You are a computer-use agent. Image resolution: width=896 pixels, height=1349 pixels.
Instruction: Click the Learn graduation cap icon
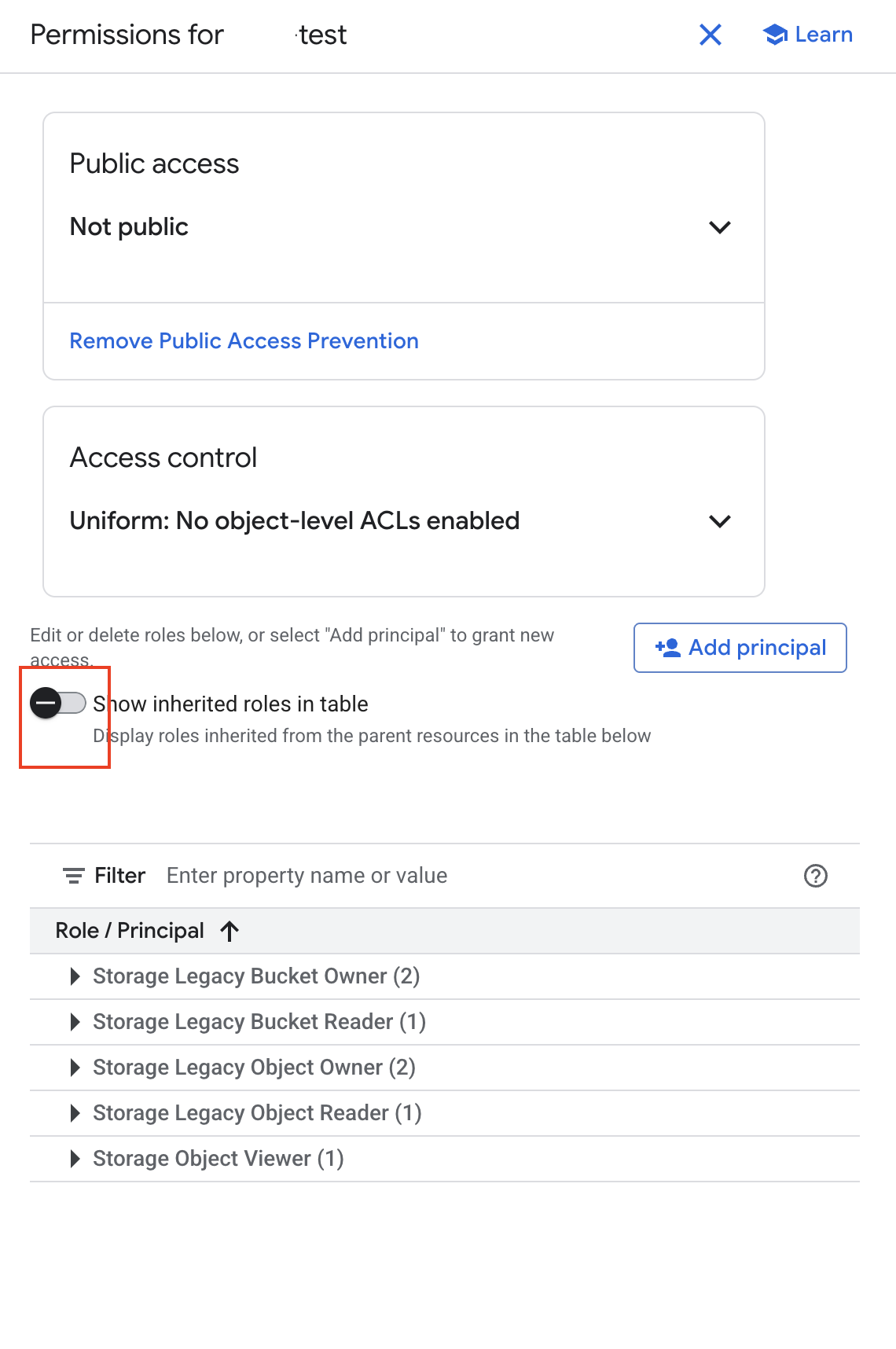point(775,35)
